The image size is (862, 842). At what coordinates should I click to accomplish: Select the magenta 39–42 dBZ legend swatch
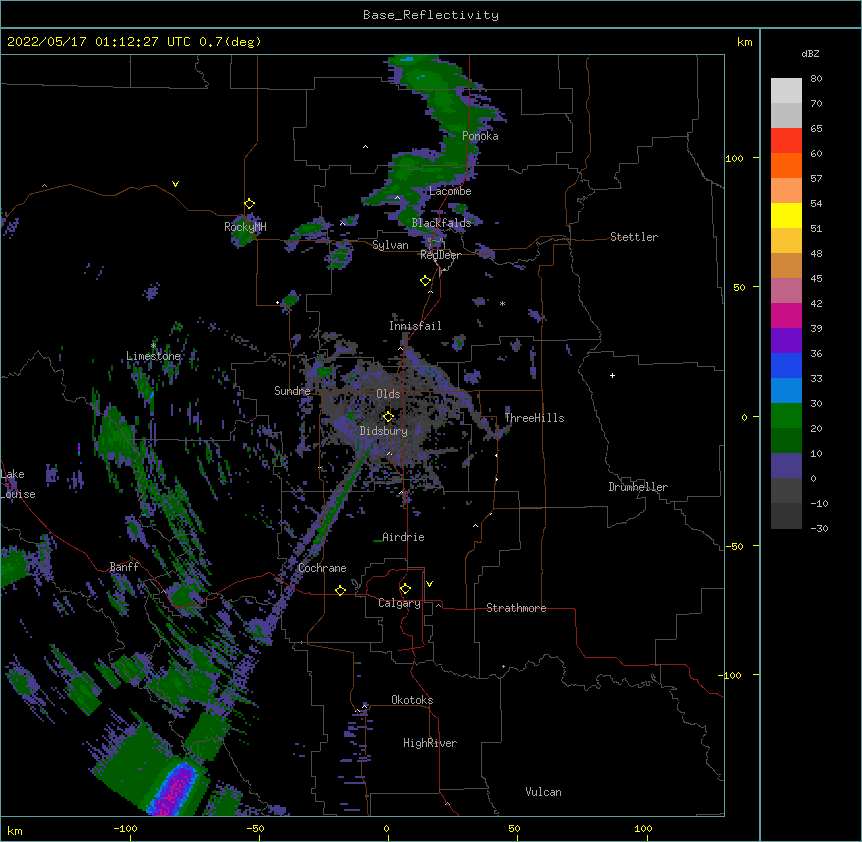pyautogui.click(x=786, y=315)
